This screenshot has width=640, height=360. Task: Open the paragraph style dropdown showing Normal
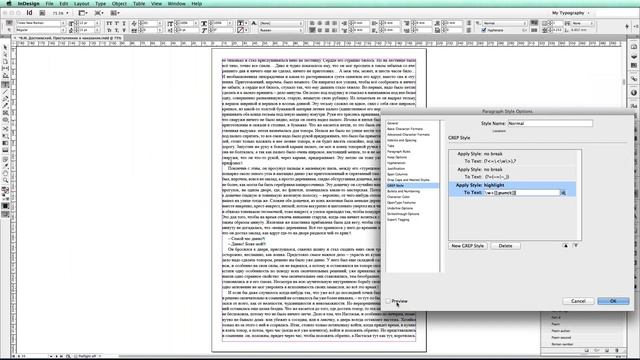pos(504,23)
